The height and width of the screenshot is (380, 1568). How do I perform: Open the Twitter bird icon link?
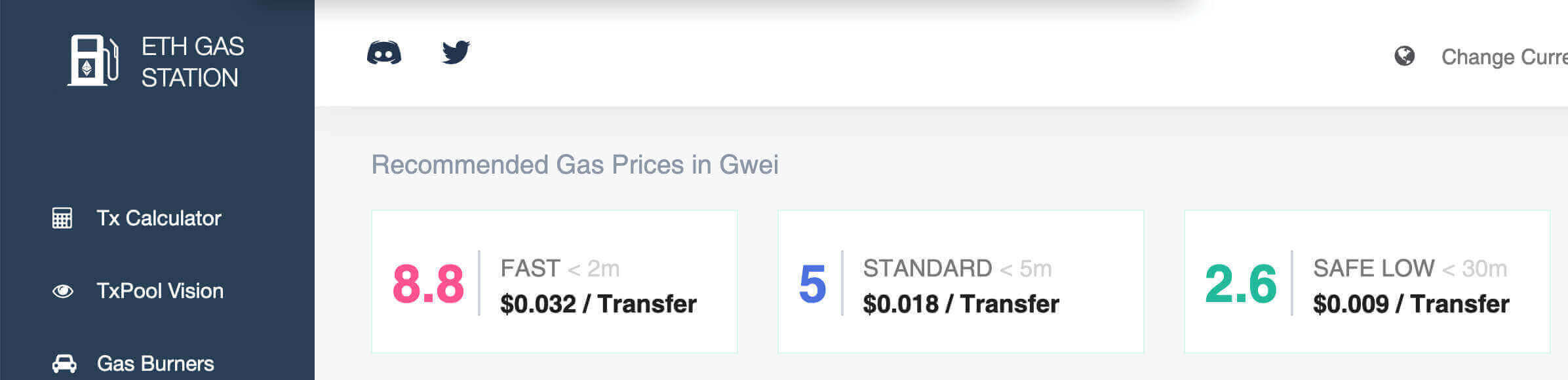pyautogui.click(x=456, y=52)
